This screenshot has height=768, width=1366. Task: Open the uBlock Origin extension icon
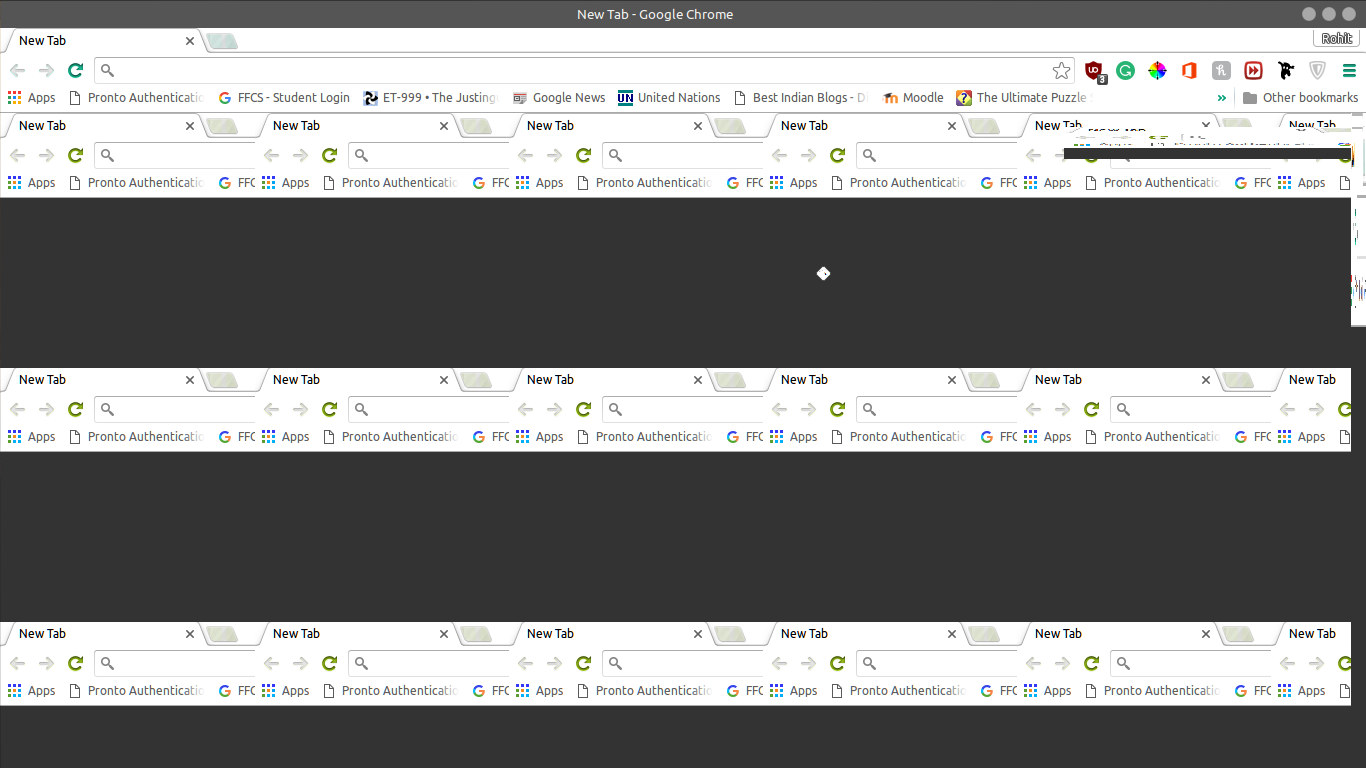(x=1094, y=70)
